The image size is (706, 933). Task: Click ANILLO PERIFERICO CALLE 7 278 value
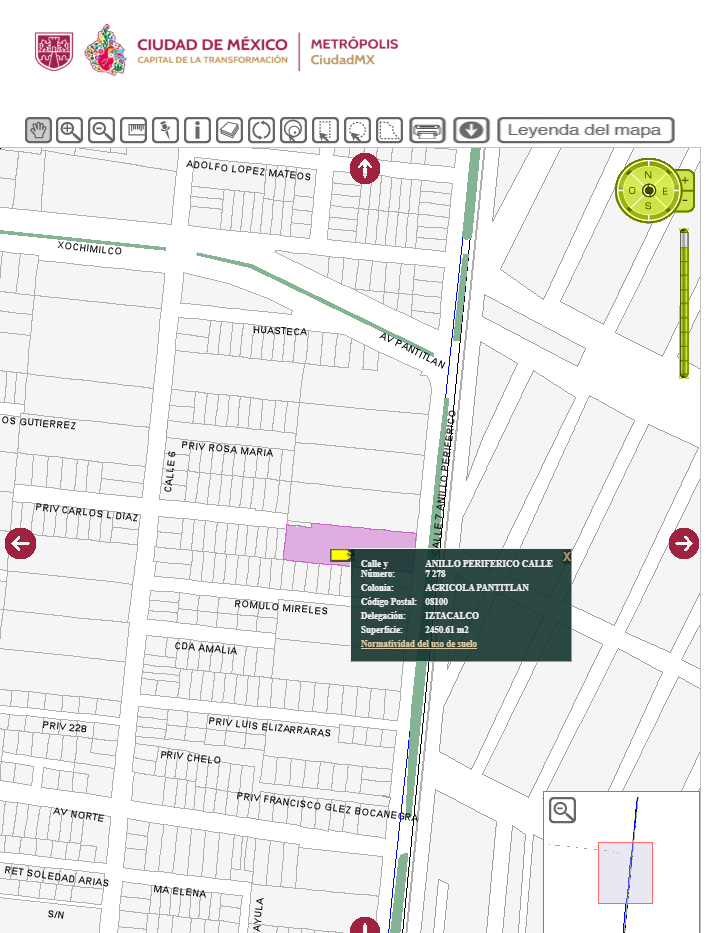click(x=488, y=568)
